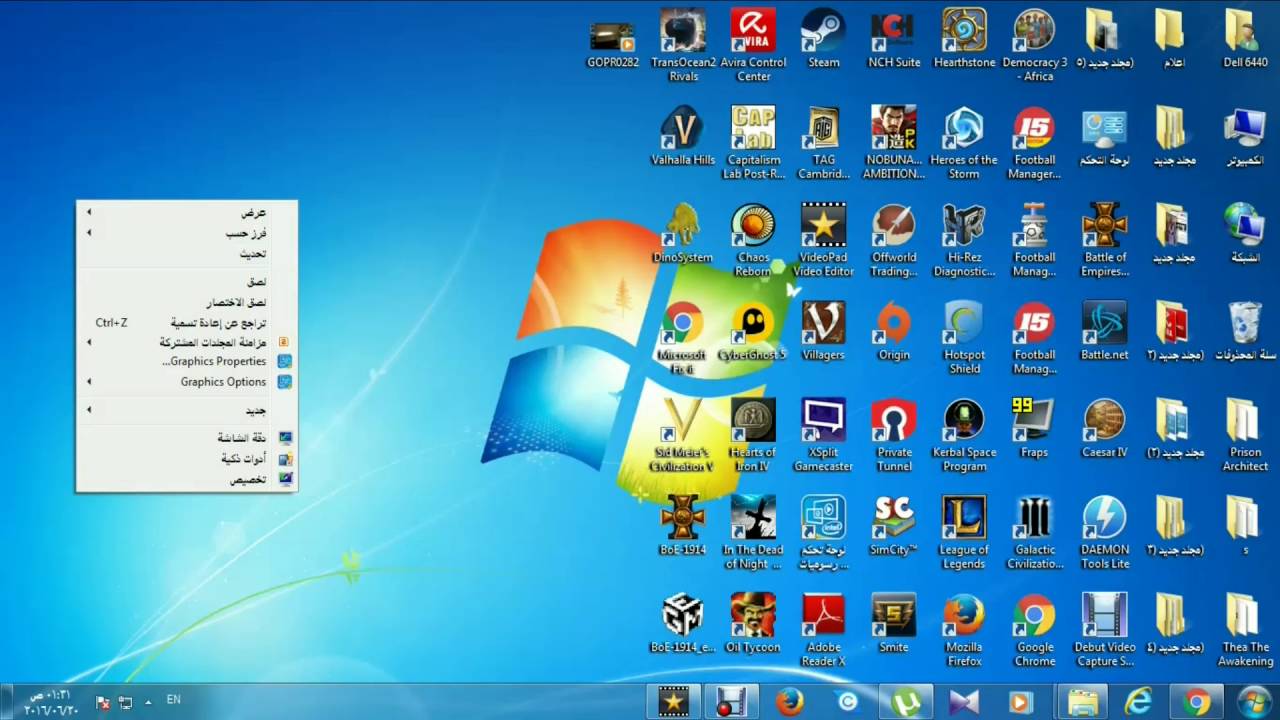Open the Caesar IV shortcut

point(1104,429)
